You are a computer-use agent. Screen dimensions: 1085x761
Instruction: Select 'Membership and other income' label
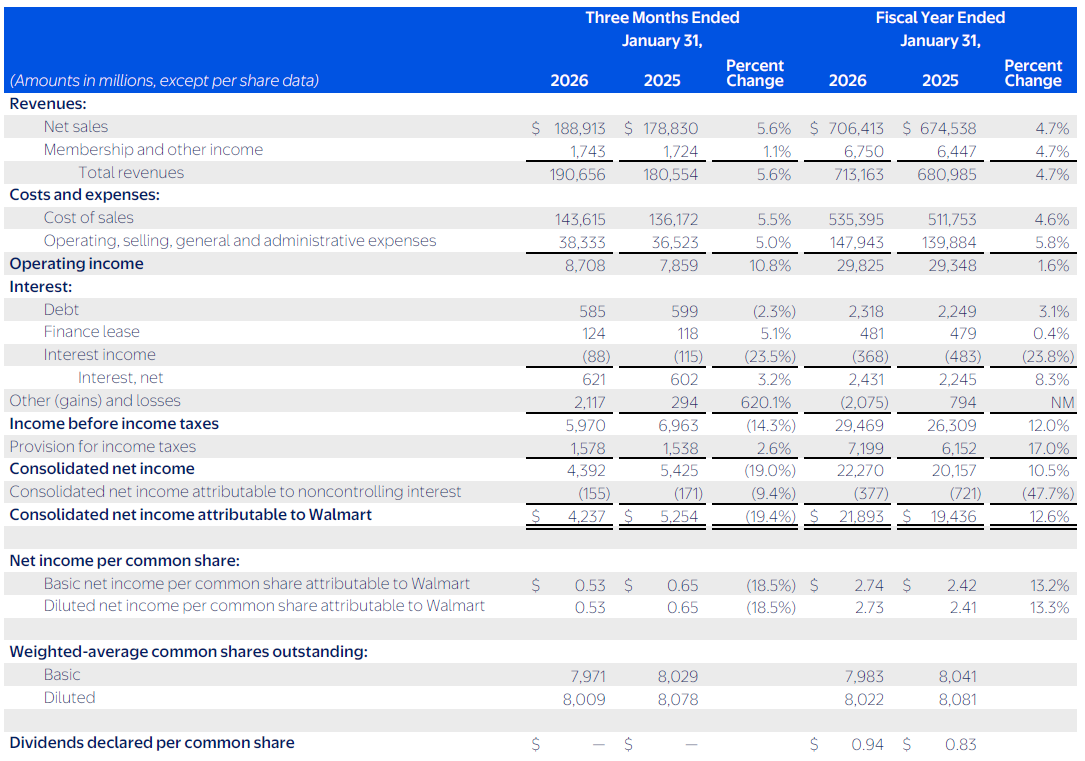coord(153,149)
